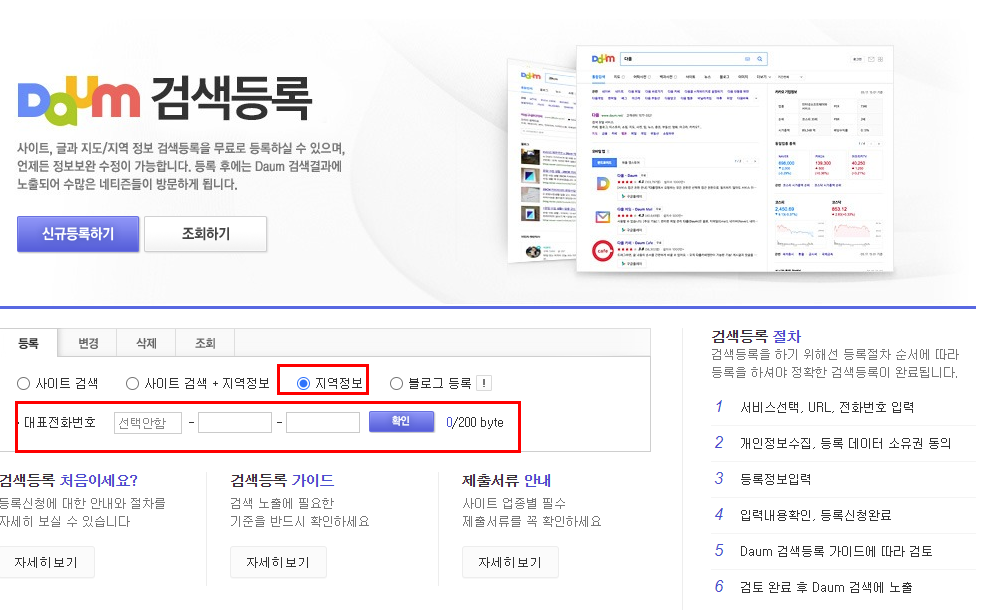The width and height of the screenshot is (1003, 615).
Task: Open 자세히보기 under 검색등록 처음이세요?
Action: [46, 562]
